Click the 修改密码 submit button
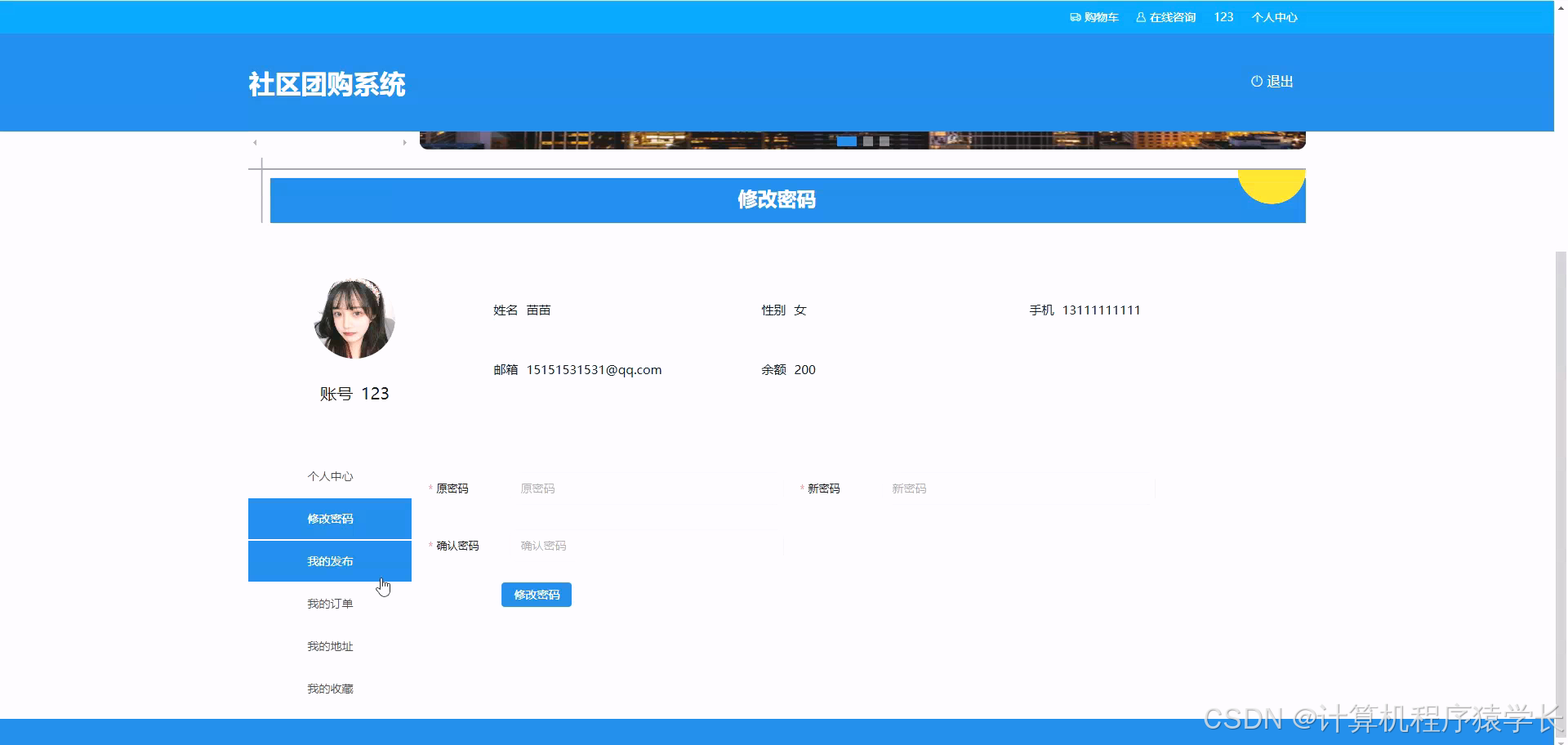This screenshot has width=1568, height=745. (536, 594)
